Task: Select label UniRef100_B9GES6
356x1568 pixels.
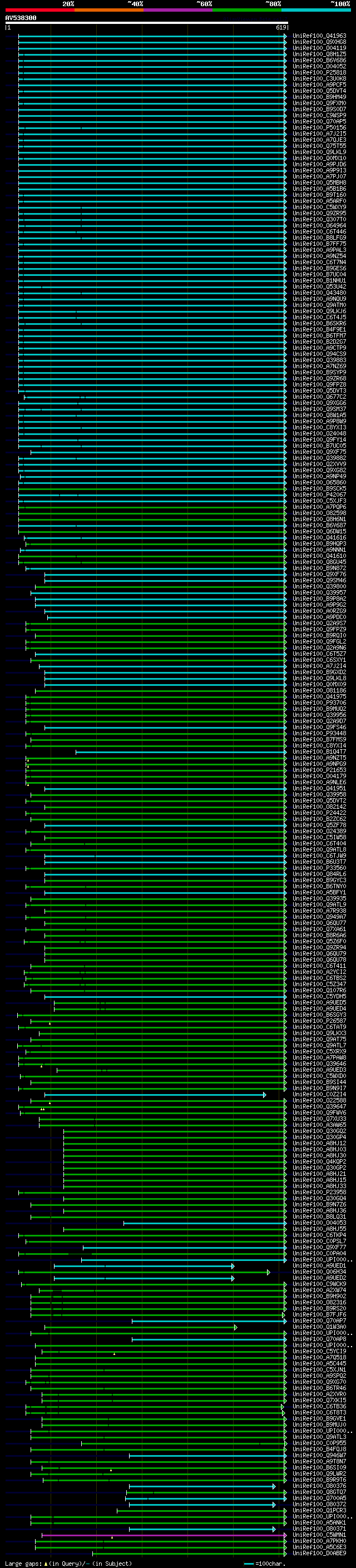Action: coord(319,269)
